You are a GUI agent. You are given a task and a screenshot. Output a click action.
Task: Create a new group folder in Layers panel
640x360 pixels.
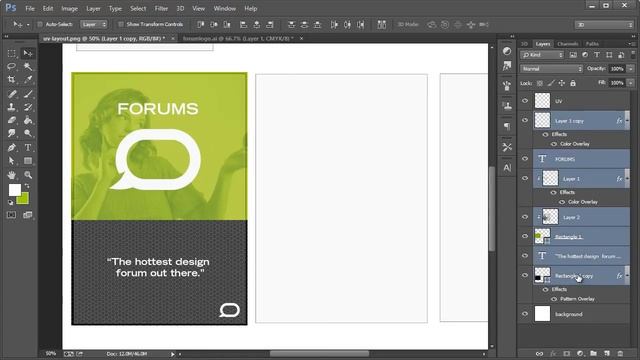pyautogui.click(x=593, y=353)
